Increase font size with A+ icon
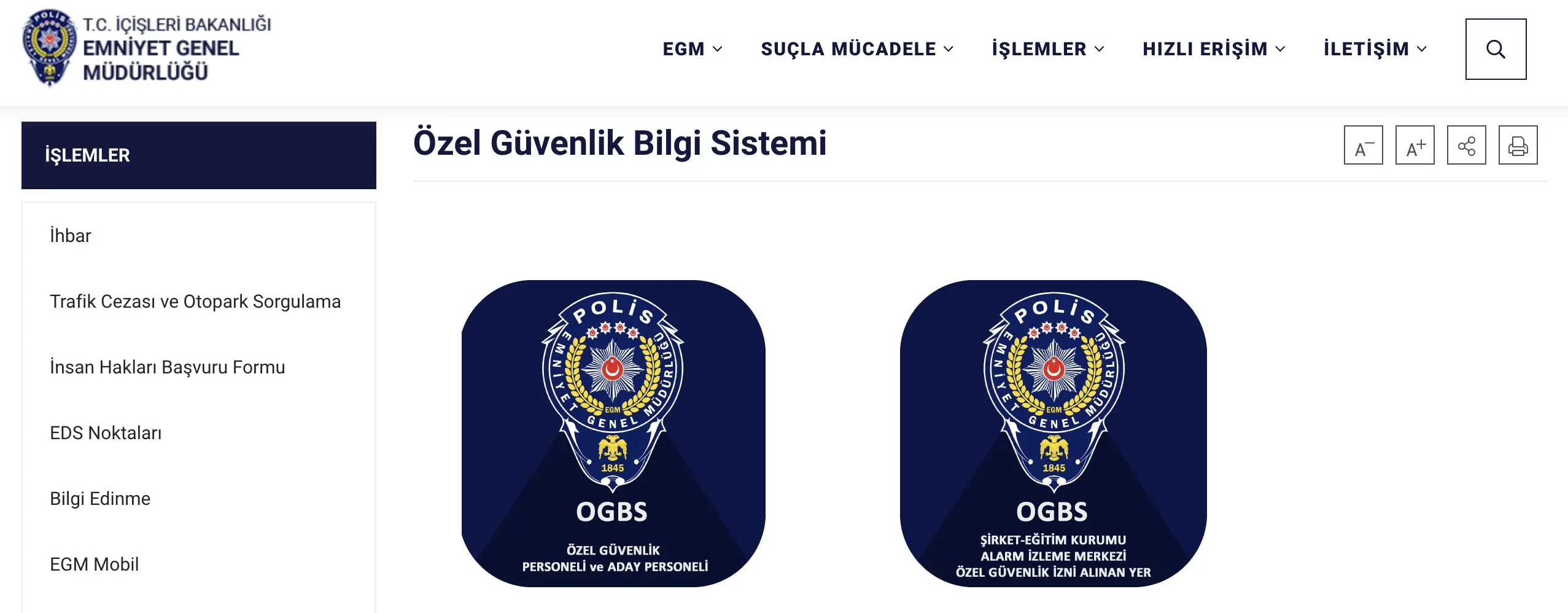The image size is (1568, 613). 1415,145
